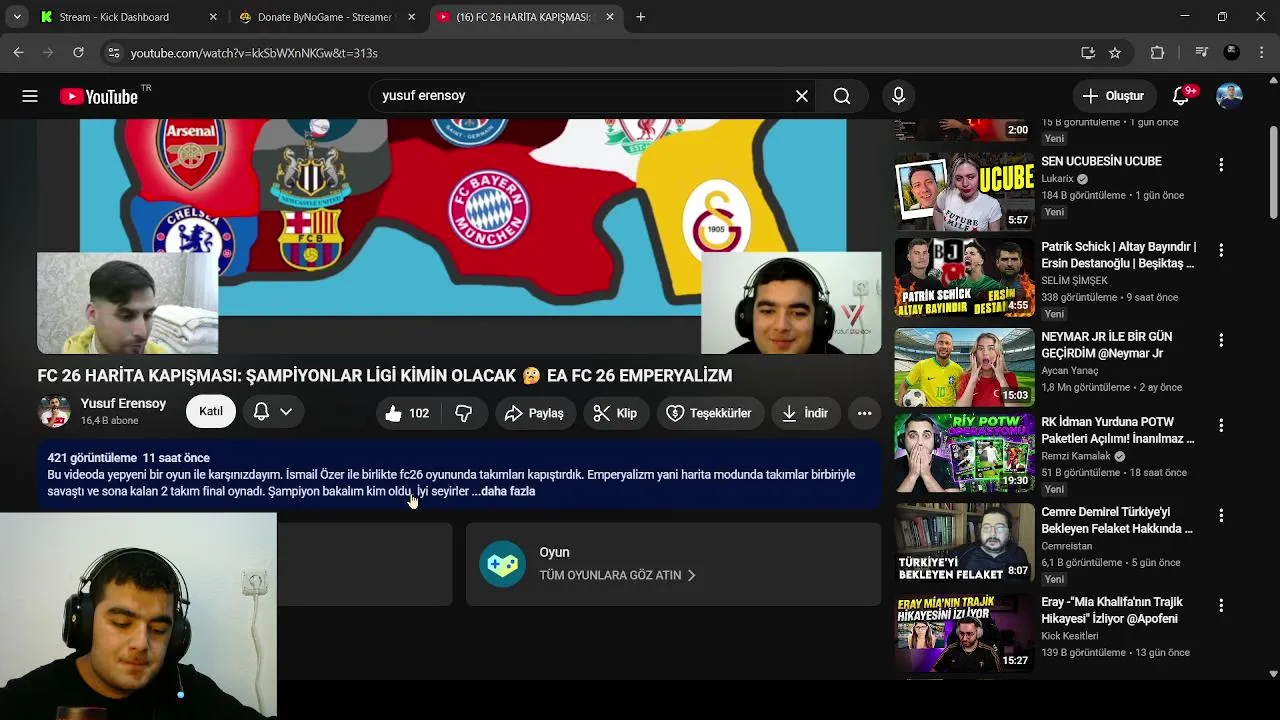
Task: Open the Yusuf Erensoy channel name link
Action: pyautogui.click(x=123, y=403)
